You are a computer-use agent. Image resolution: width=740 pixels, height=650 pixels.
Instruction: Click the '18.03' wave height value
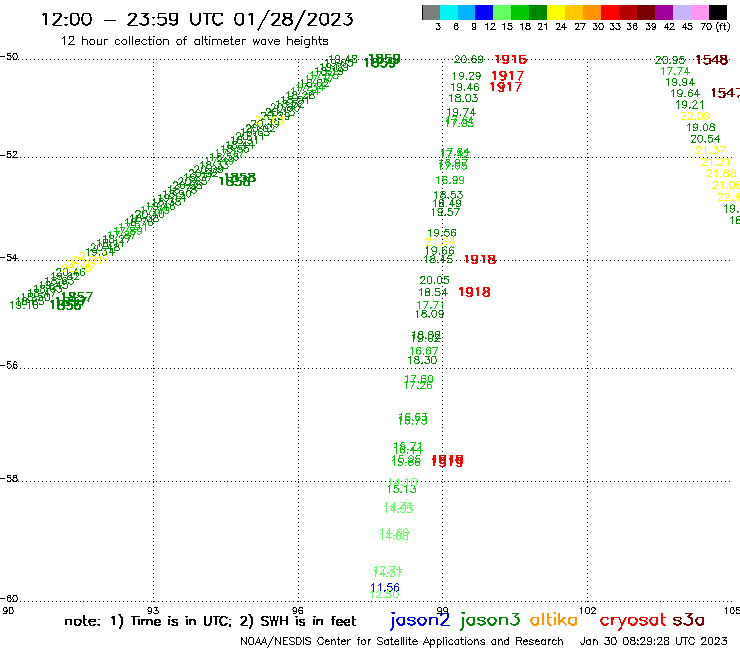click(463, 98)
